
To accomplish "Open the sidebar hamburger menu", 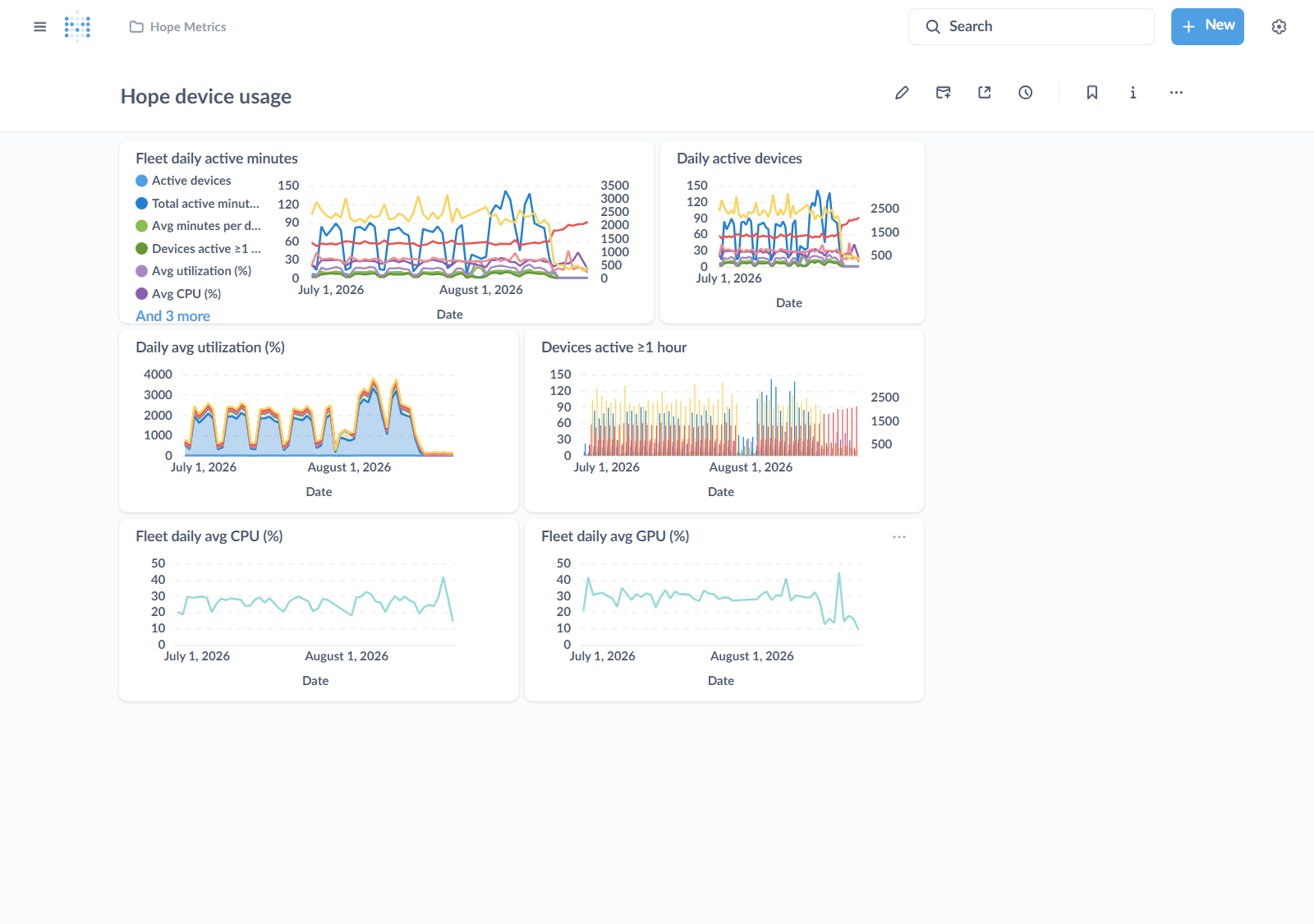I will point(39,27).
